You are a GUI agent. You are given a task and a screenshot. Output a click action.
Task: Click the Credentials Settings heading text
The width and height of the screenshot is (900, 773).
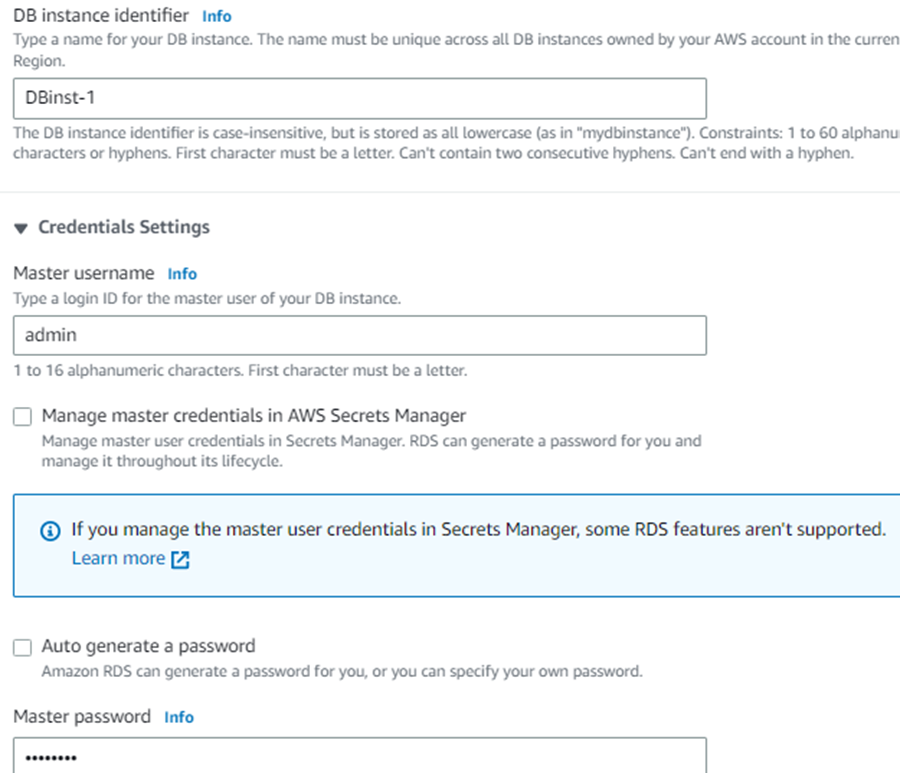[123, 227]
